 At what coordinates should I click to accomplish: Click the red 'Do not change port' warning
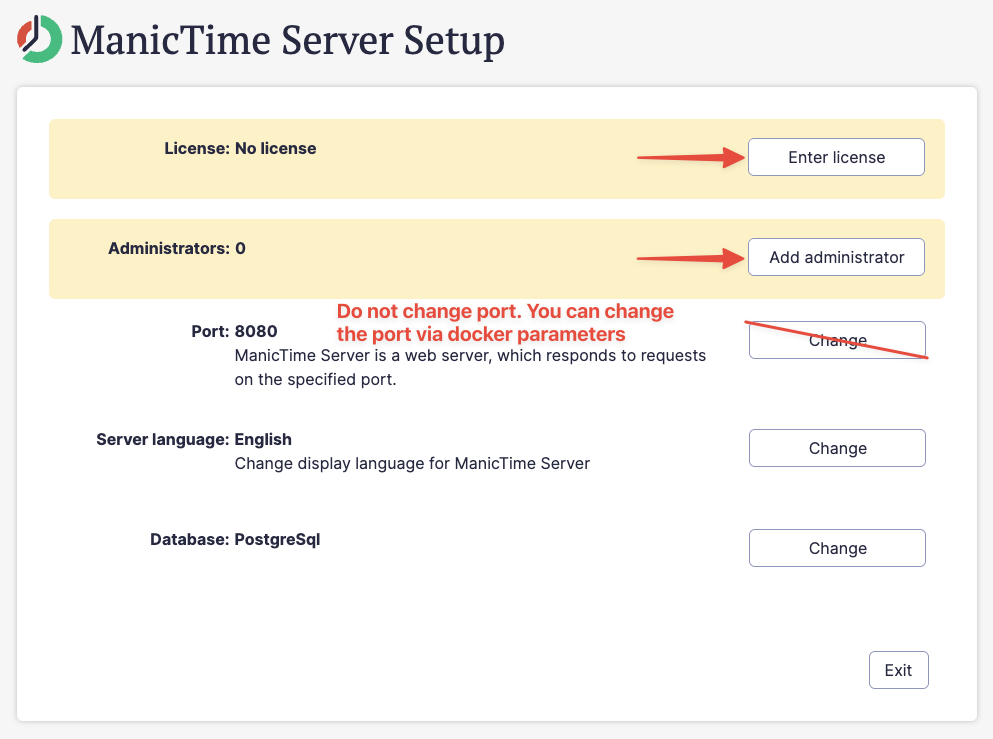pos(505,322)
